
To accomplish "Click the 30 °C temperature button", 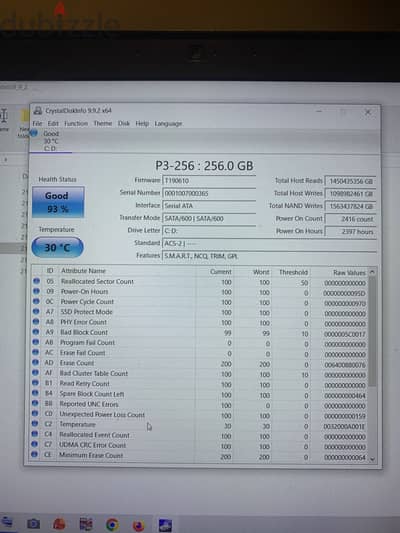I will [57, 247].
